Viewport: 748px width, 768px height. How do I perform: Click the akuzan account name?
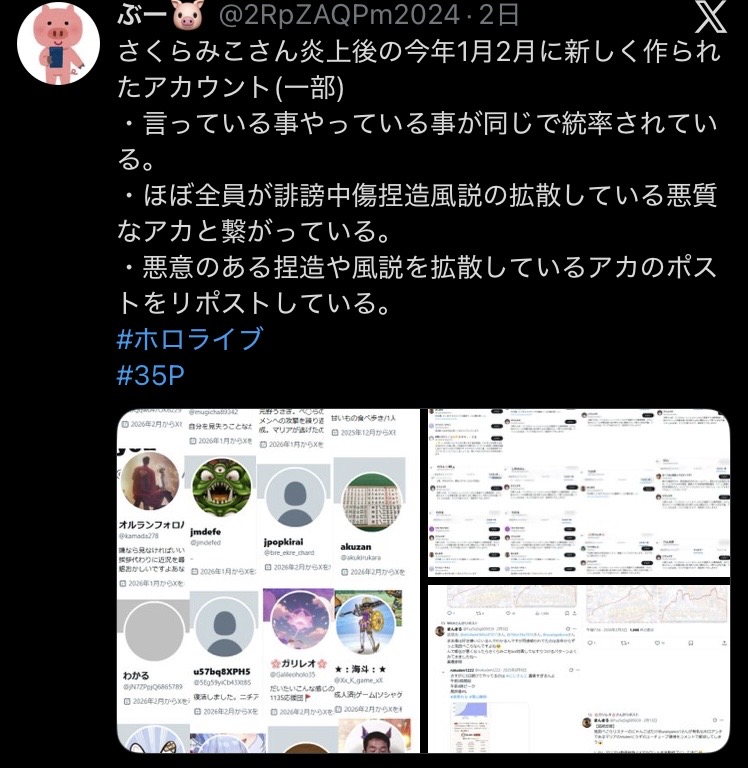356,546
